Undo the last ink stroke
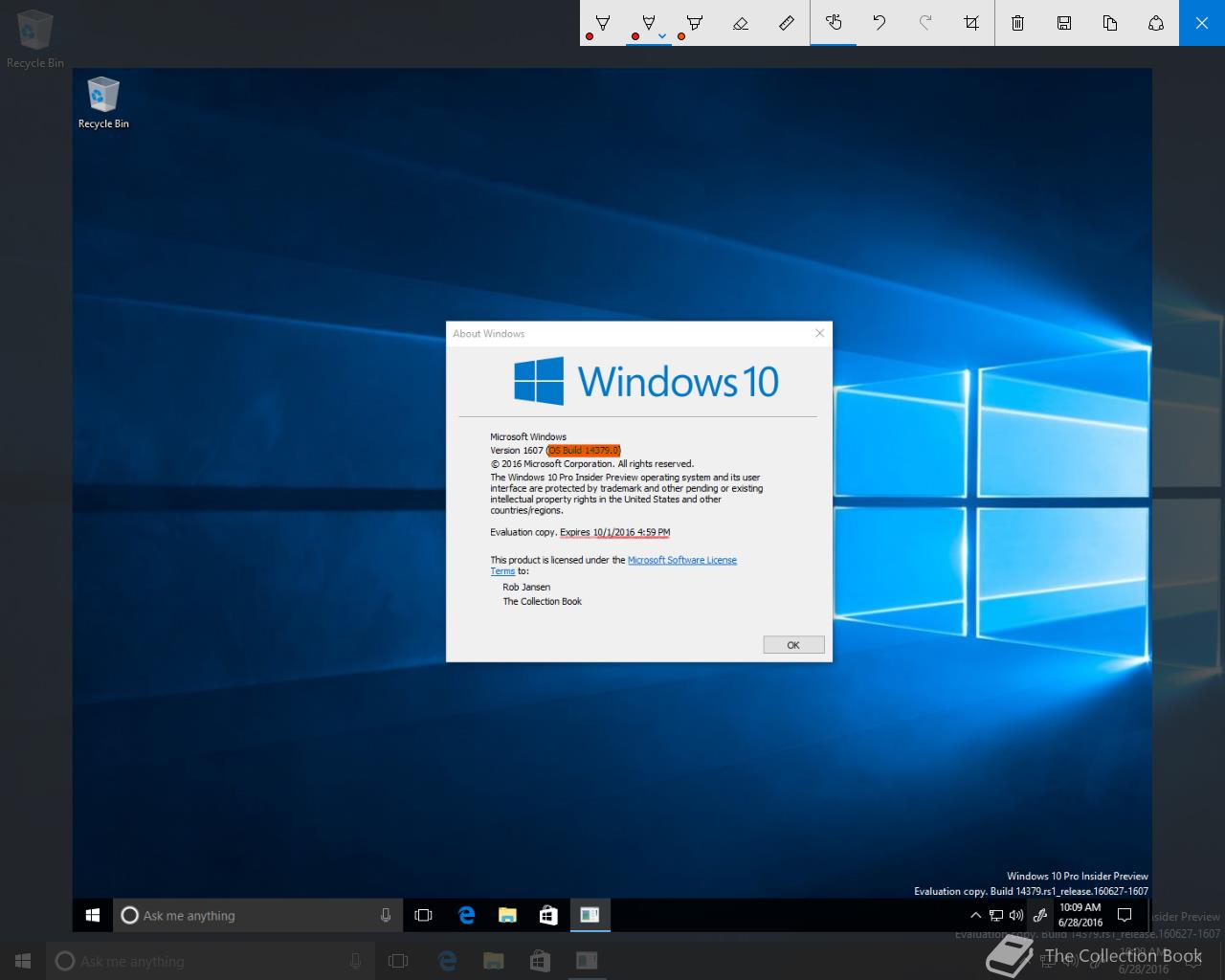 coord(880,23)
